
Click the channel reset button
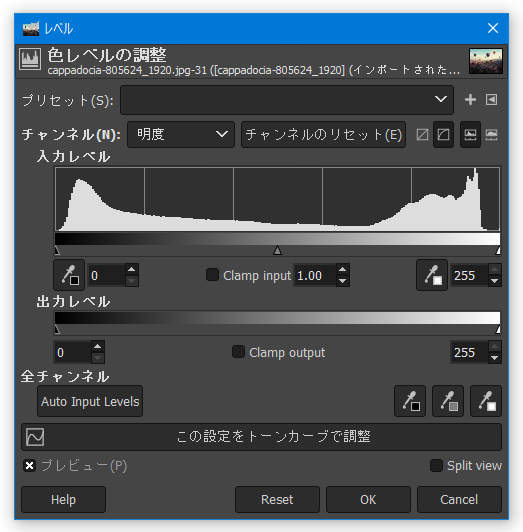(x=323, y=135)
